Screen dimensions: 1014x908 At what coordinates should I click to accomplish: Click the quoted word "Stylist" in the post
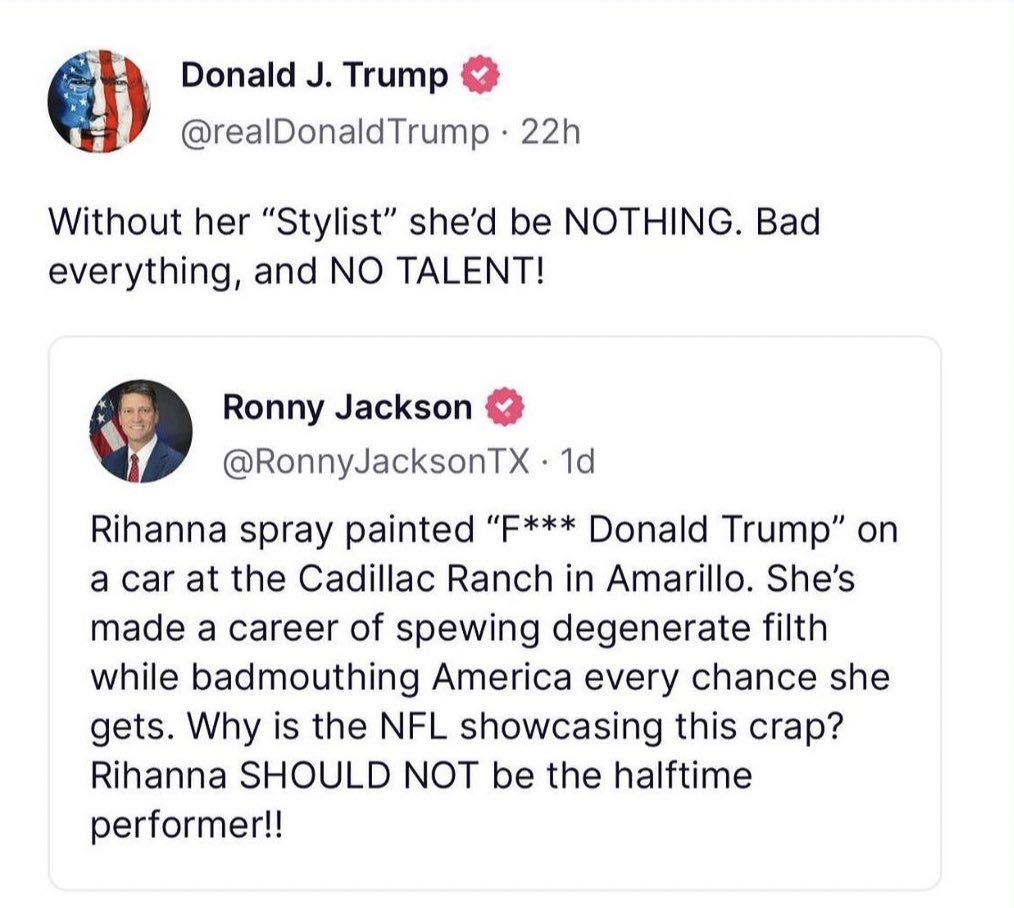coord(330,222)
